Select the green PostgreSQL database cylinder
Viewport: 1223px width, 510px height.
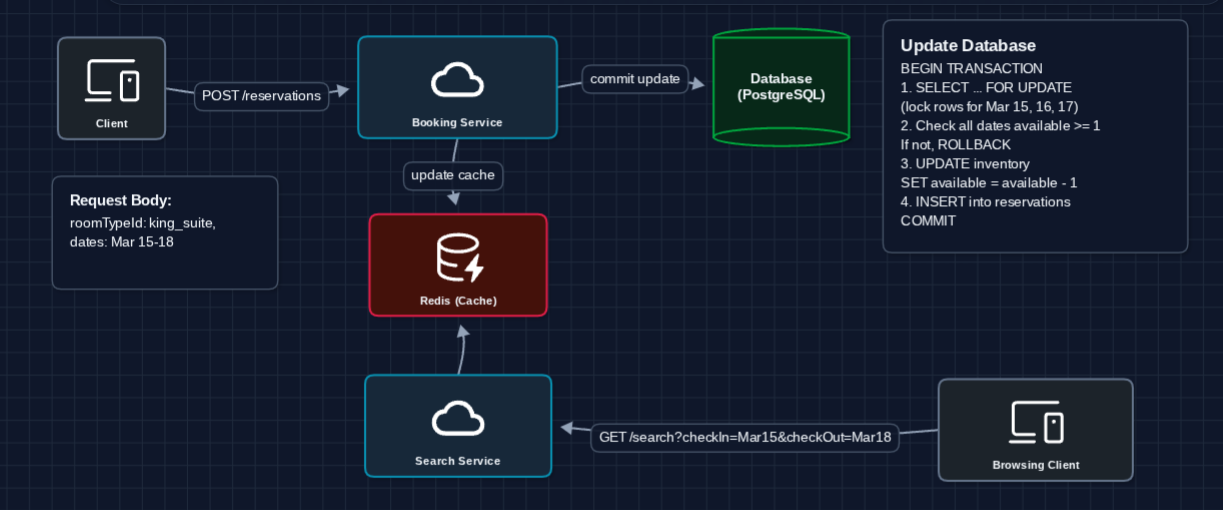(x=781, y=88)
